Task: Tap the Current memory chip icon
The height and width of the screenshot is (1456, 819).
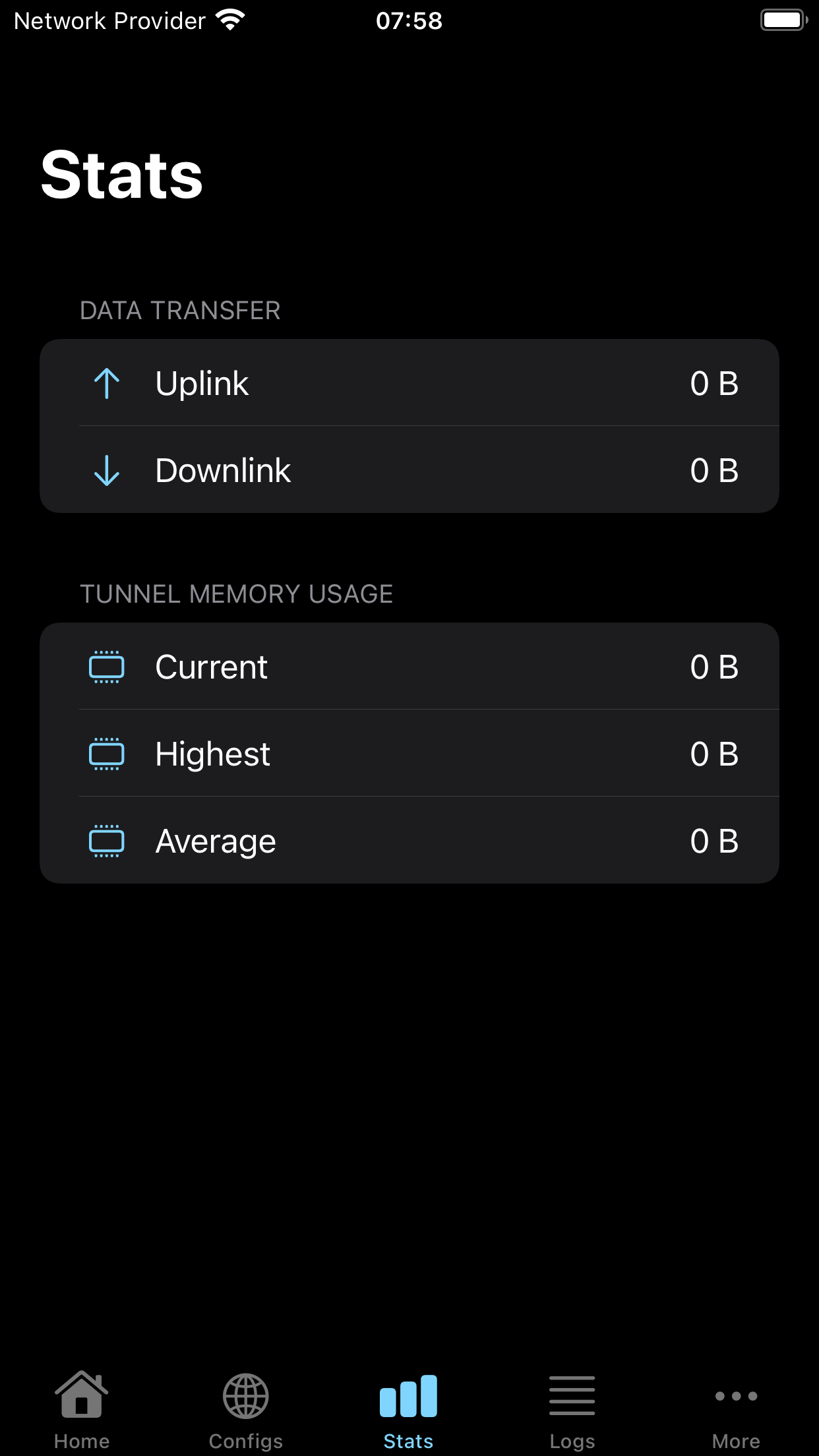Action: 107,667
